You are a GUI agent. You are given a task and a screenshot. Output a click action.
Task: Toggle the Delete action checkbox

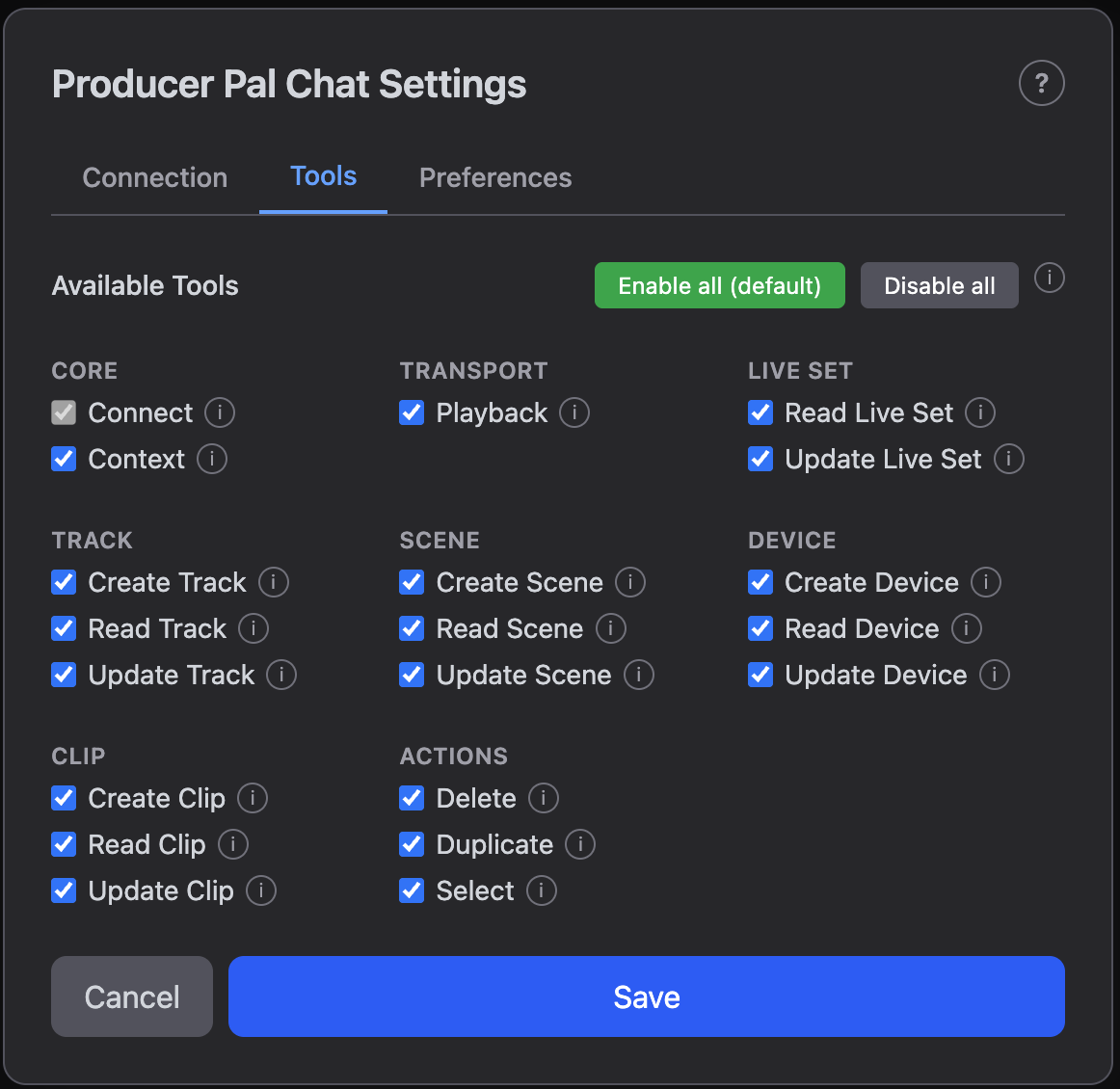point(412,798)
